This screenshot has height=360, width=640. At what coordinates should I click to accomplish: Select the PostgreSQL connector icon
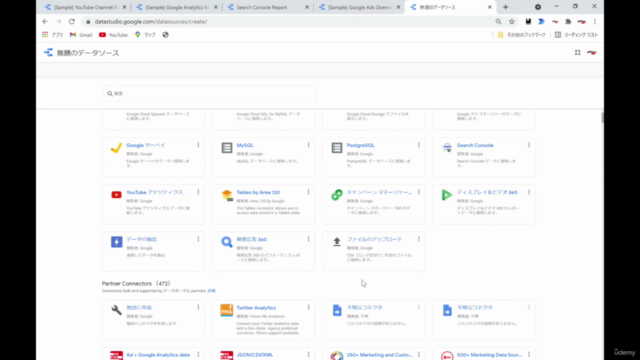[337, 148]
